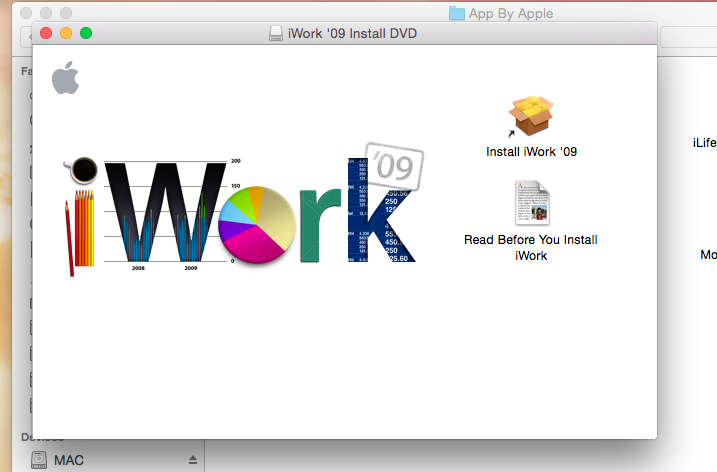Click the colorful pie chart graphic
This screenshot has width=717, height=472.
[256, 223]
